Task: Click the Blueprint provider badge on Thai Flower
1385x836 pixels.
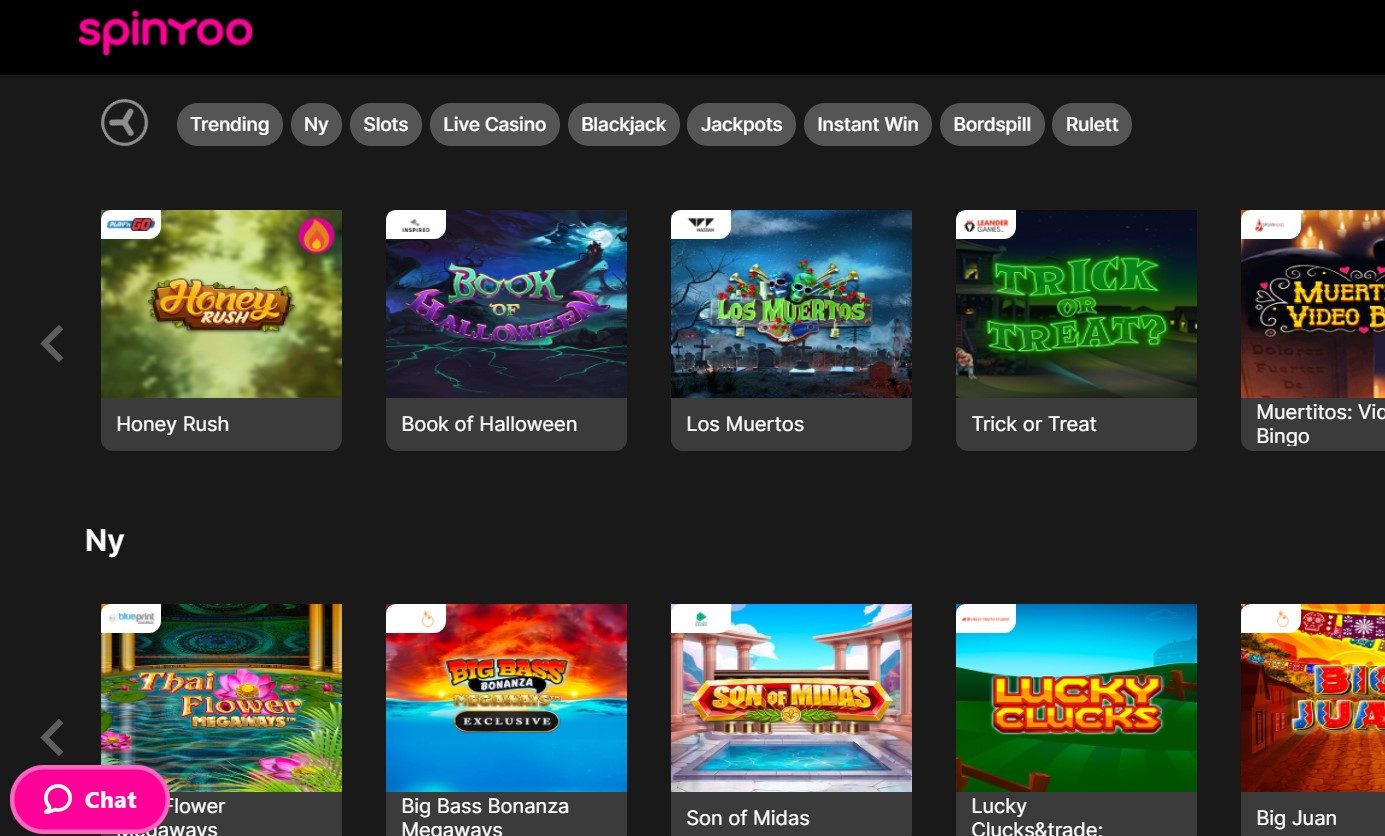Action: coord(130,619)
